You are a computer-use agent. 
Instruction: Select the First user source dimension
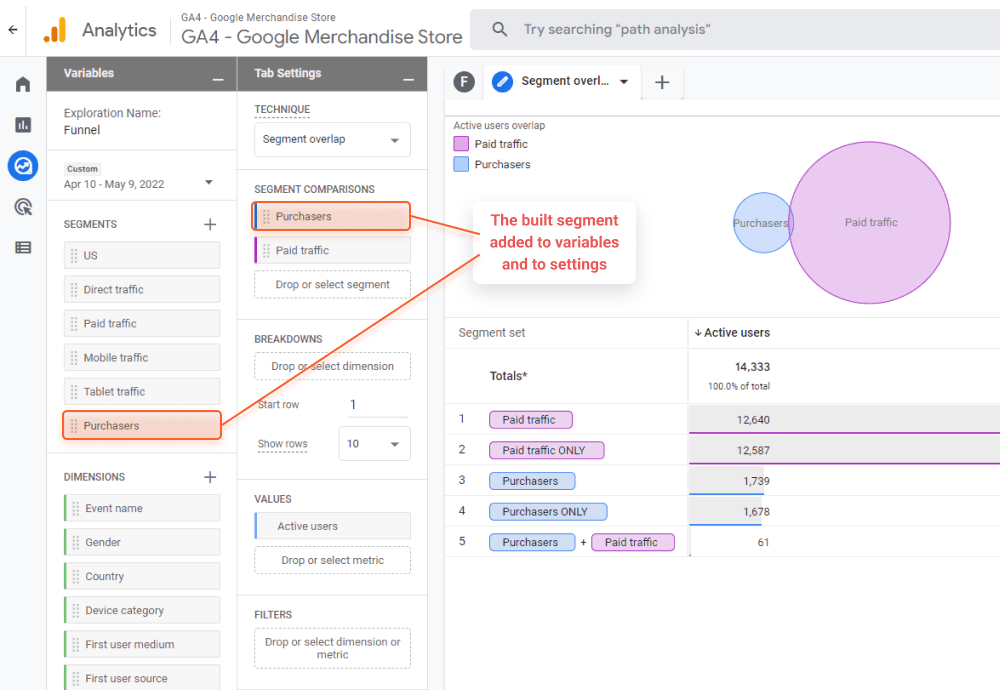click(x=142, y=677)
